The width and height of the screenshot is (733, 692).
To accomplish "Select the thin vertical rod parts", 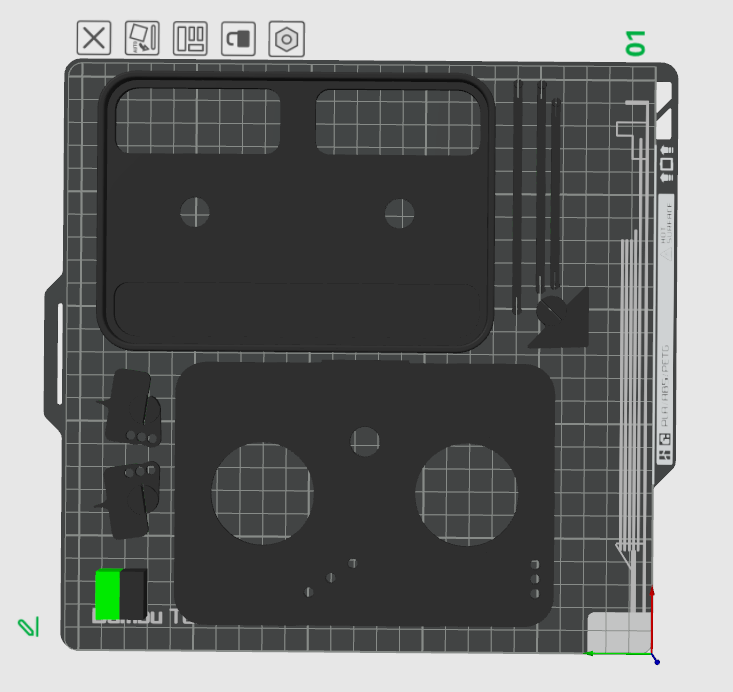I will click(x=541, y=190).
